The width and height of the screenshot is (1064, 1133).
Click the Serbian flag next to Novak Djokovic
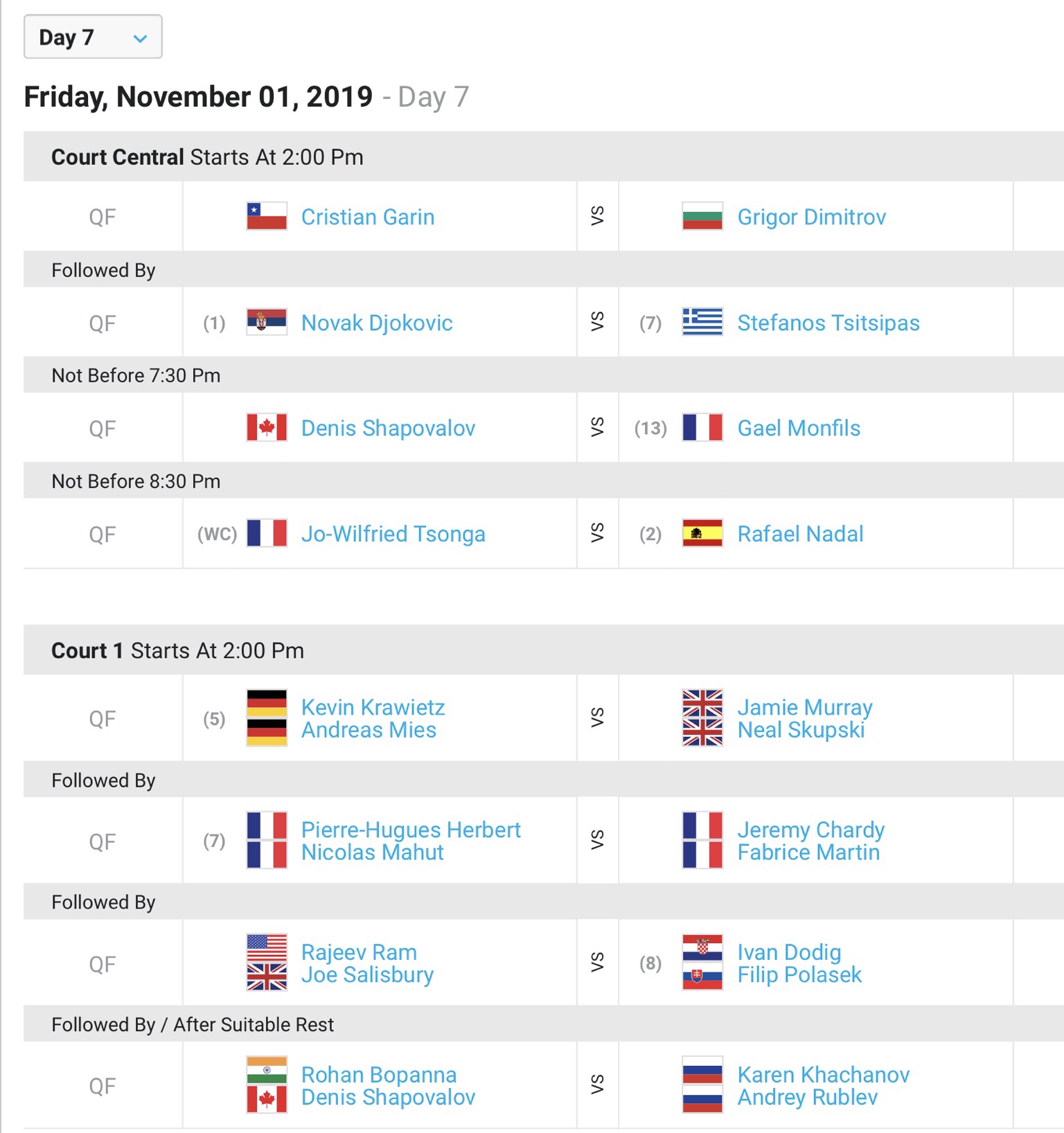coord(267,322)
